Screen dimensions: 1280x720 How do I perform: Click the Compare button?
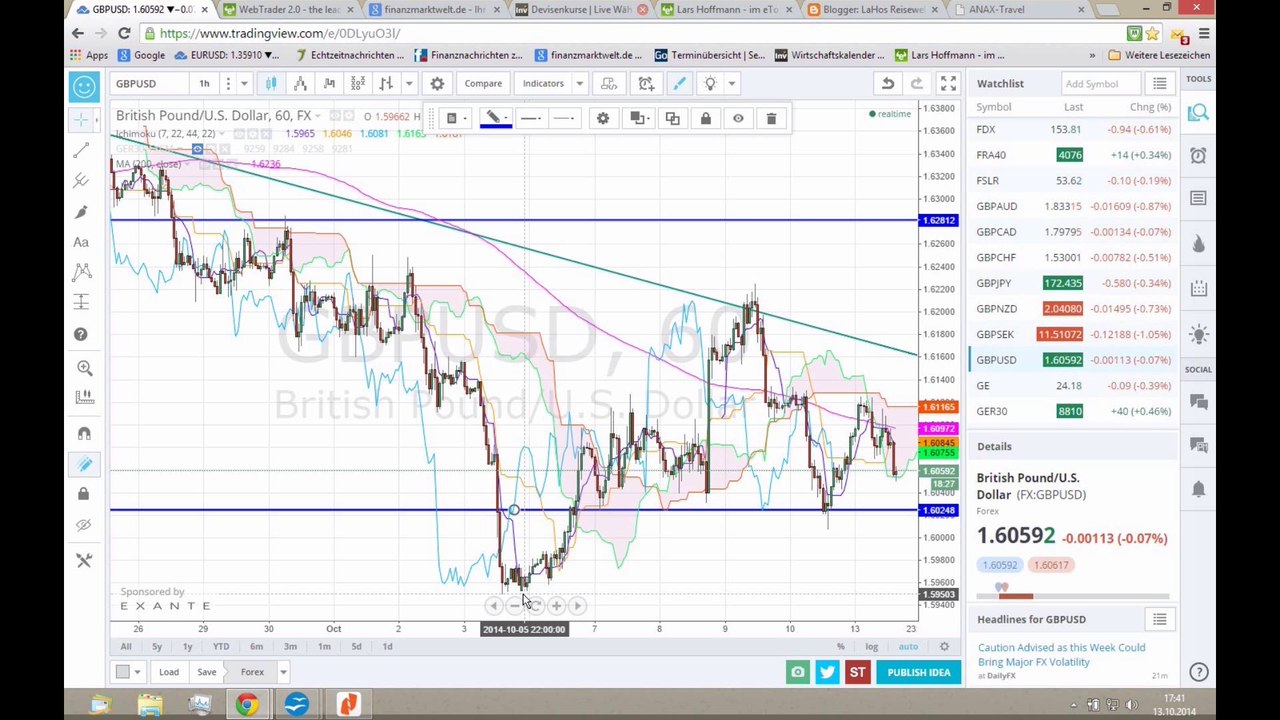tap(483, 83)
